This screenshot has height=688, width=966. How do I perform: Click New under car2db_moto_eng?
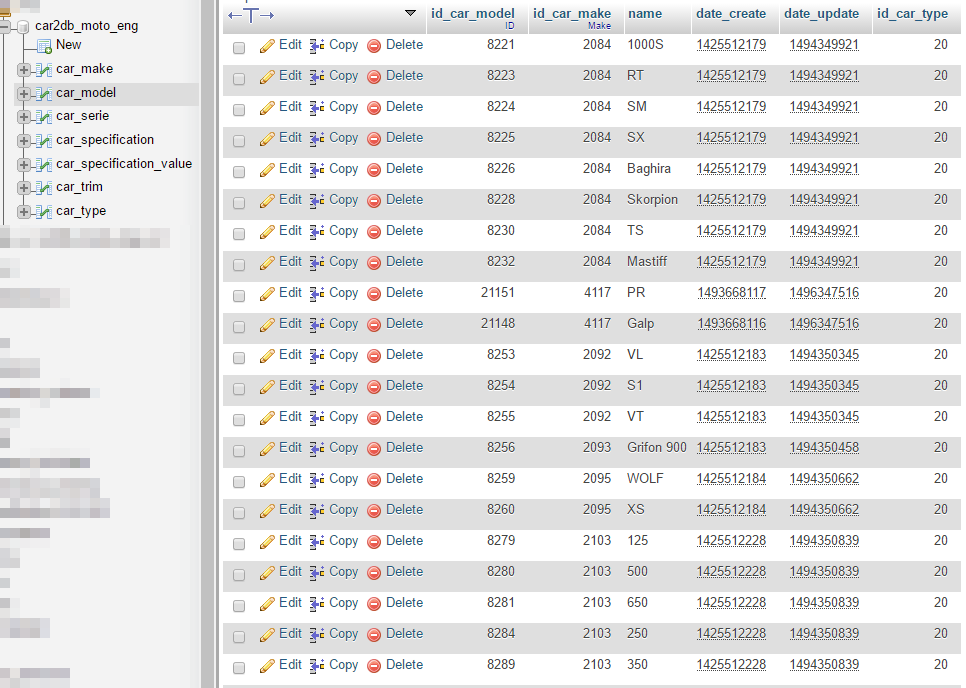point(68,44)
